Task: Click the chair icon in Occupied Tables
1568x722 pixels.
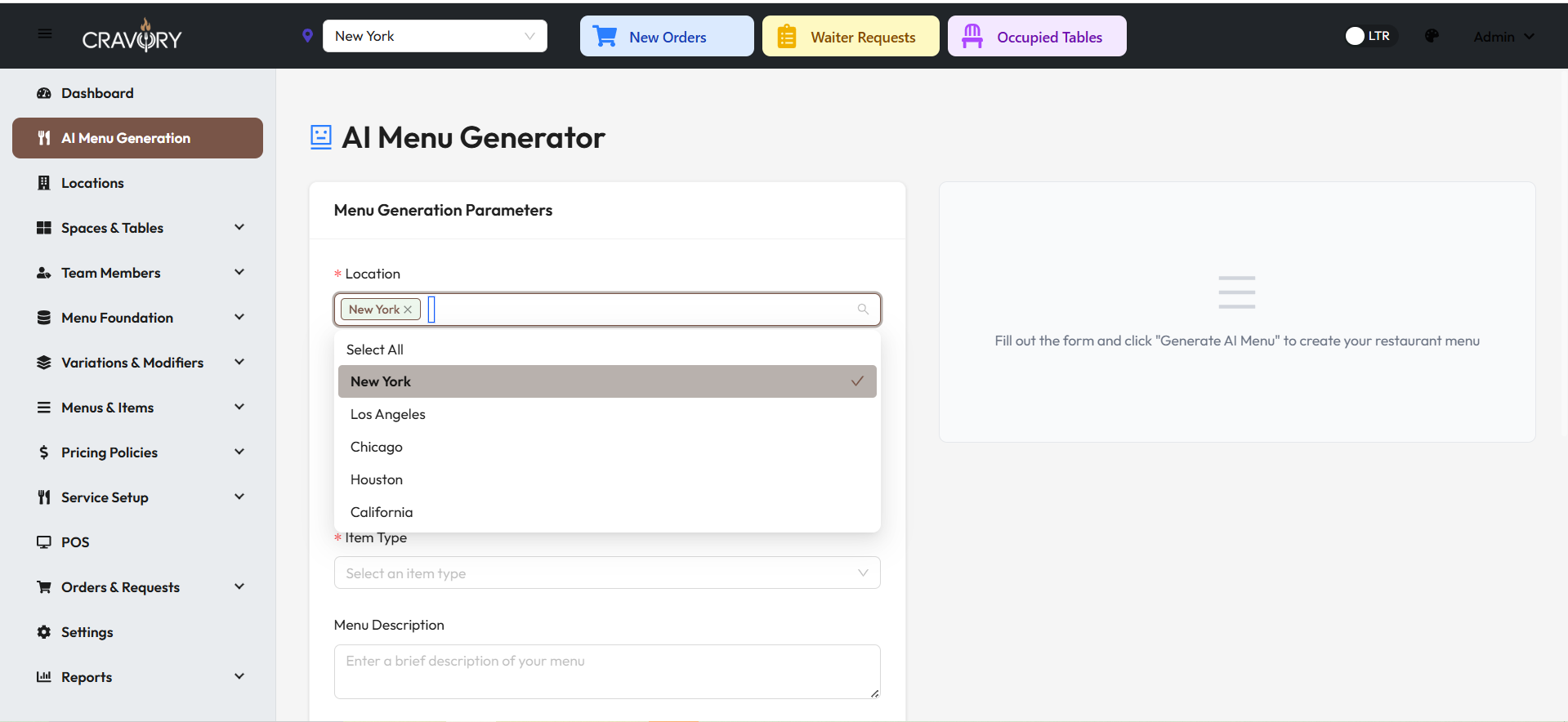Action: click(x=972, y=36)
